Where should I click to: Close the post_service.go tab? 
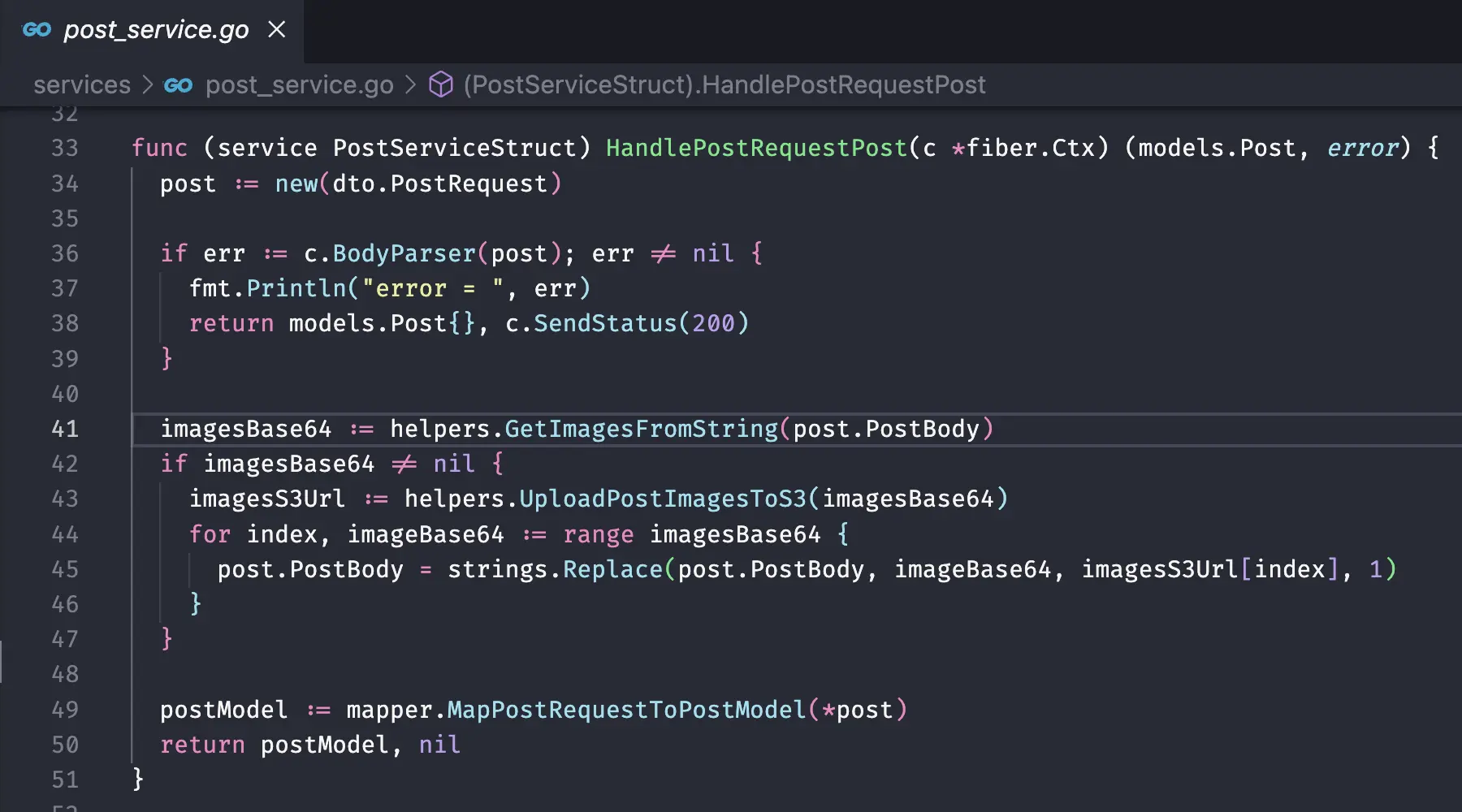click(x=277, y=30)
